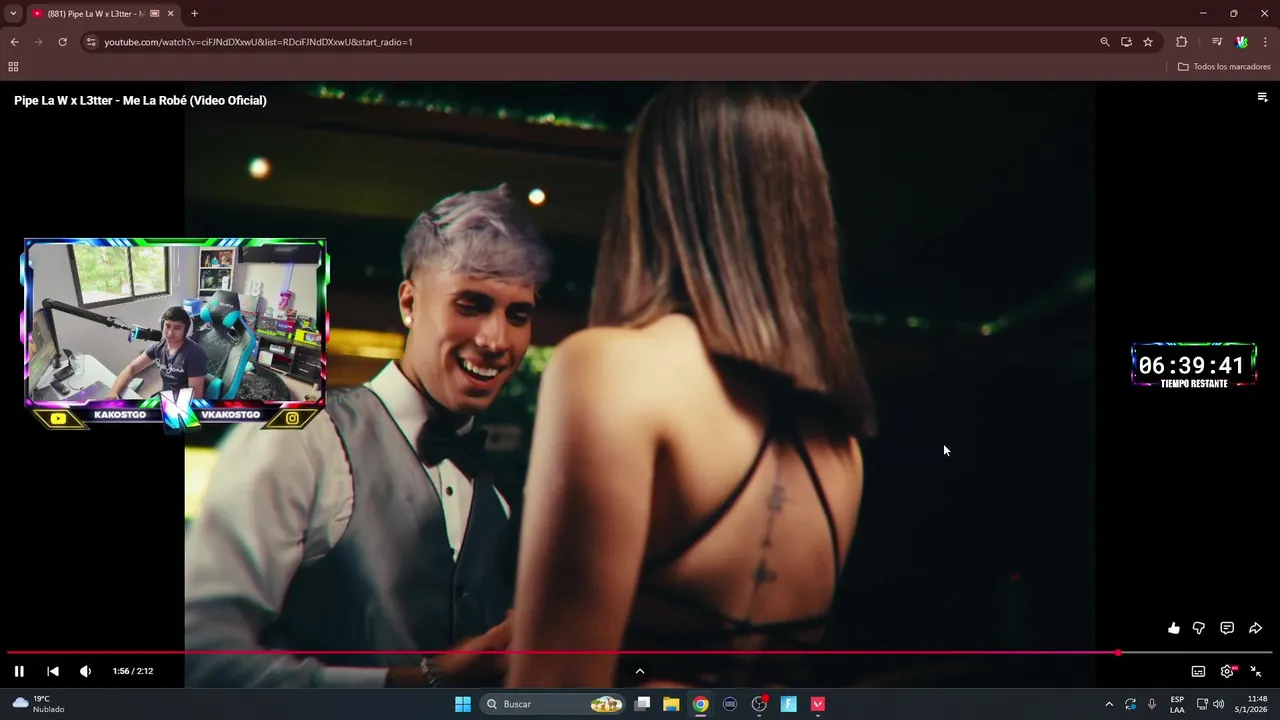This screenshot has height=720, width=1280.
Task: Click the video title Me La Robé
Action: (140, 100)
